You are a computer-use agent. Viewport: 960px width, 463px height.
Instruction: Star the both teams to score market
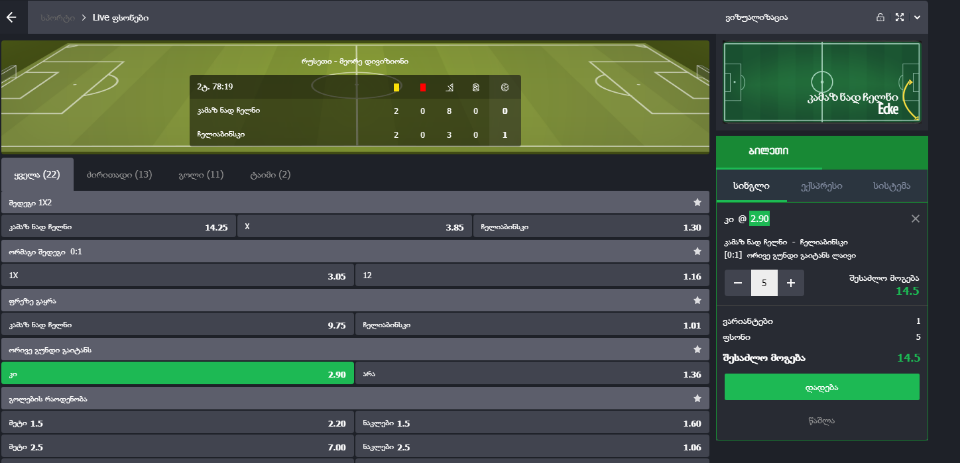697,349
